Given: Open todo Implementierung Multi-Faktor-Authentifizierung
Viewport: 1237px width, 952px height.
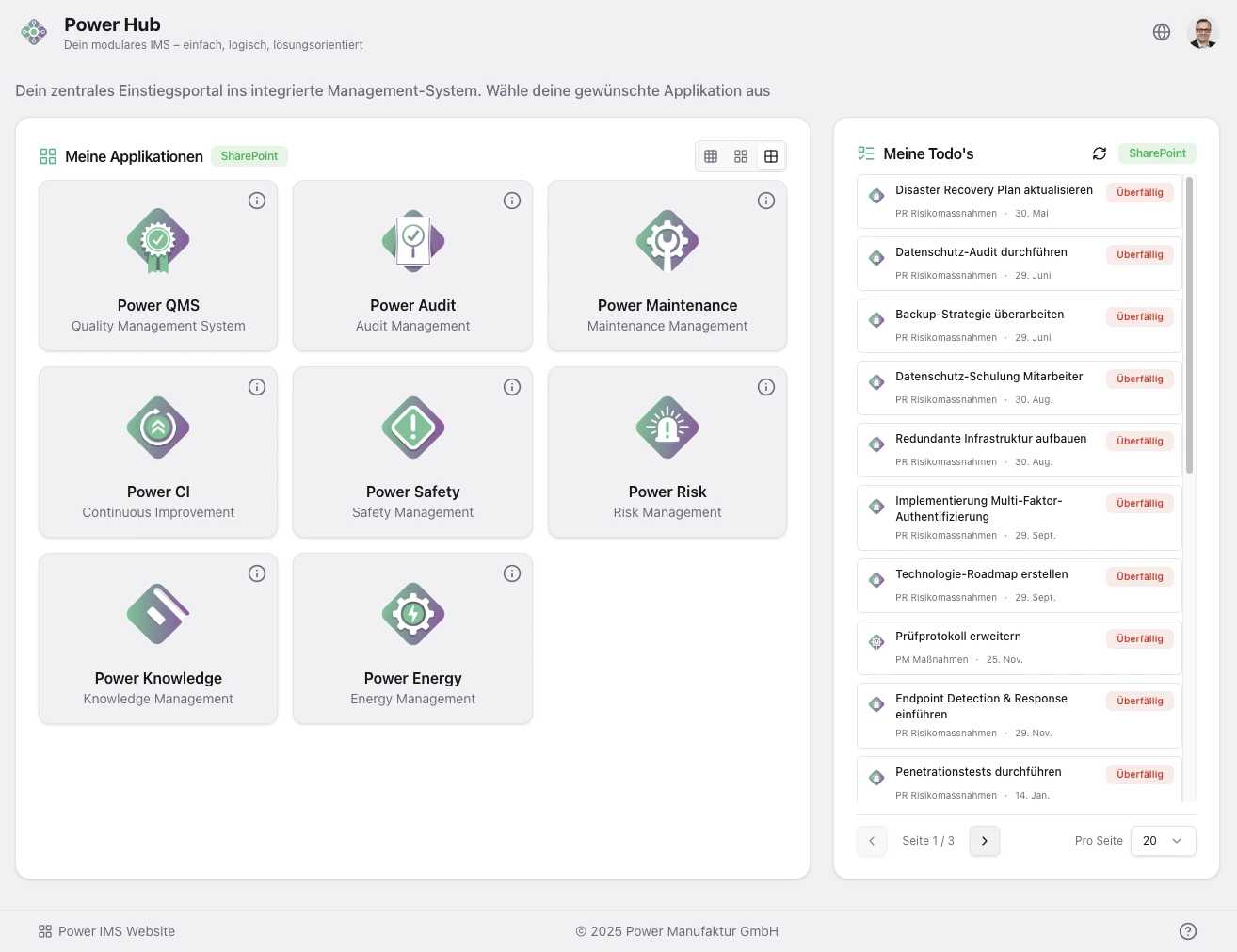Looking at the screenshot, I should coord(1020,518).
